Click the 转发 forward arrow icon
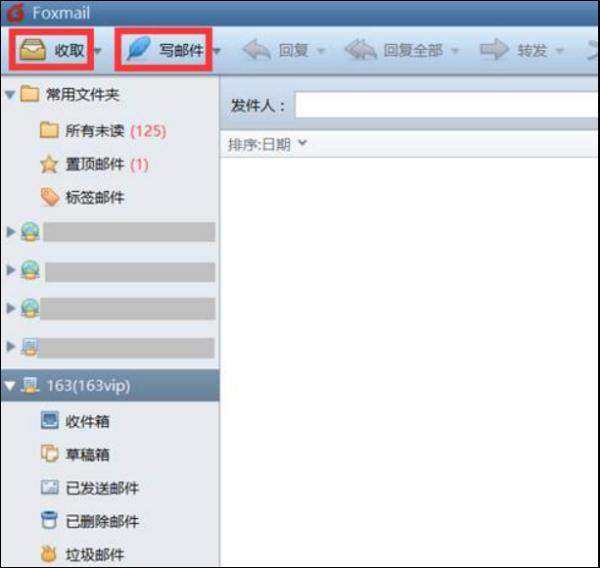600x568 pixels. point(494,49)
